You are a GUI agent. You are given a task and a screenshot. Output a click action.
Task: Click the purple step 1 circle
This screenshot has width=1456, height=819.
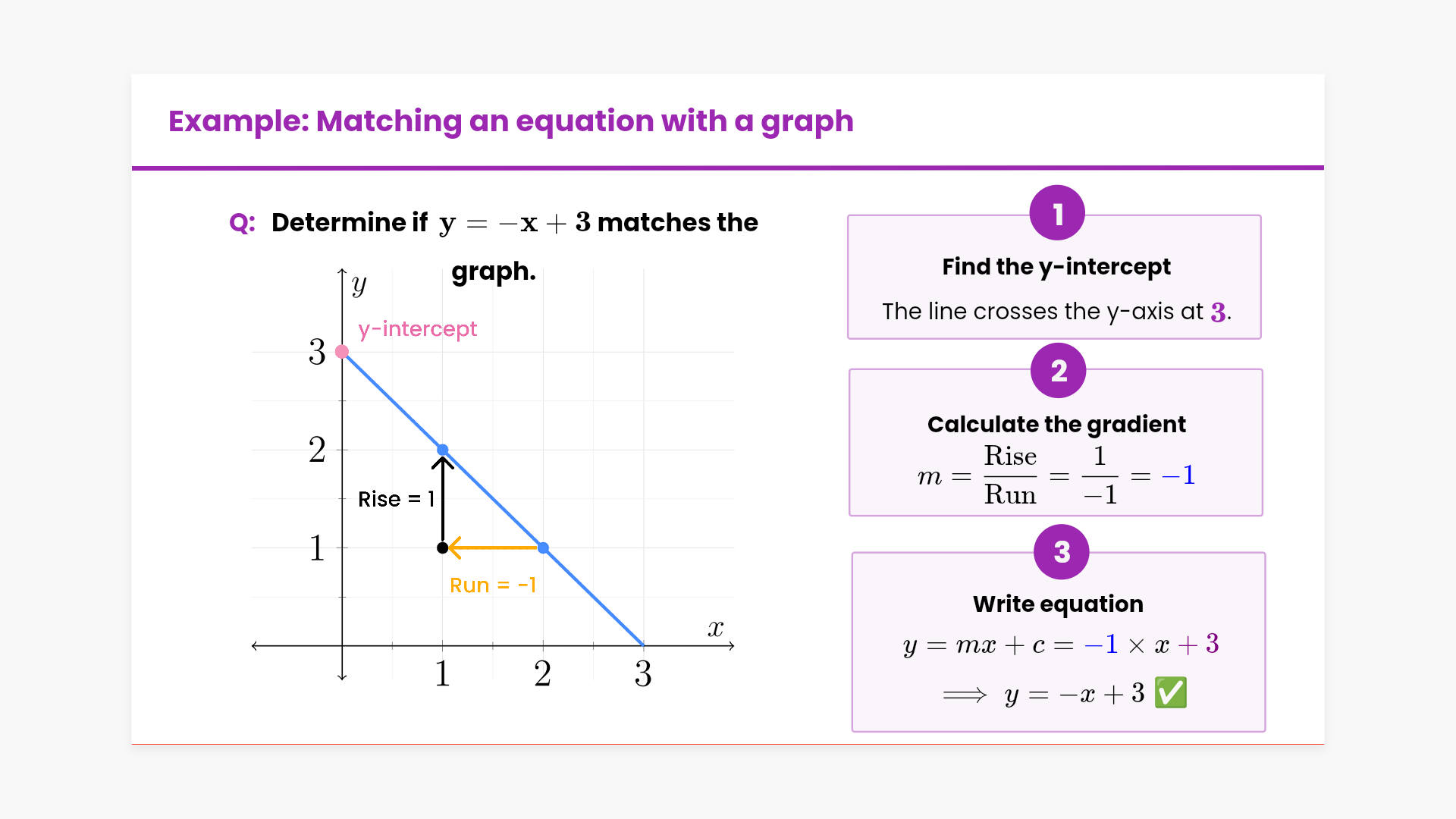coord(1057,213)
